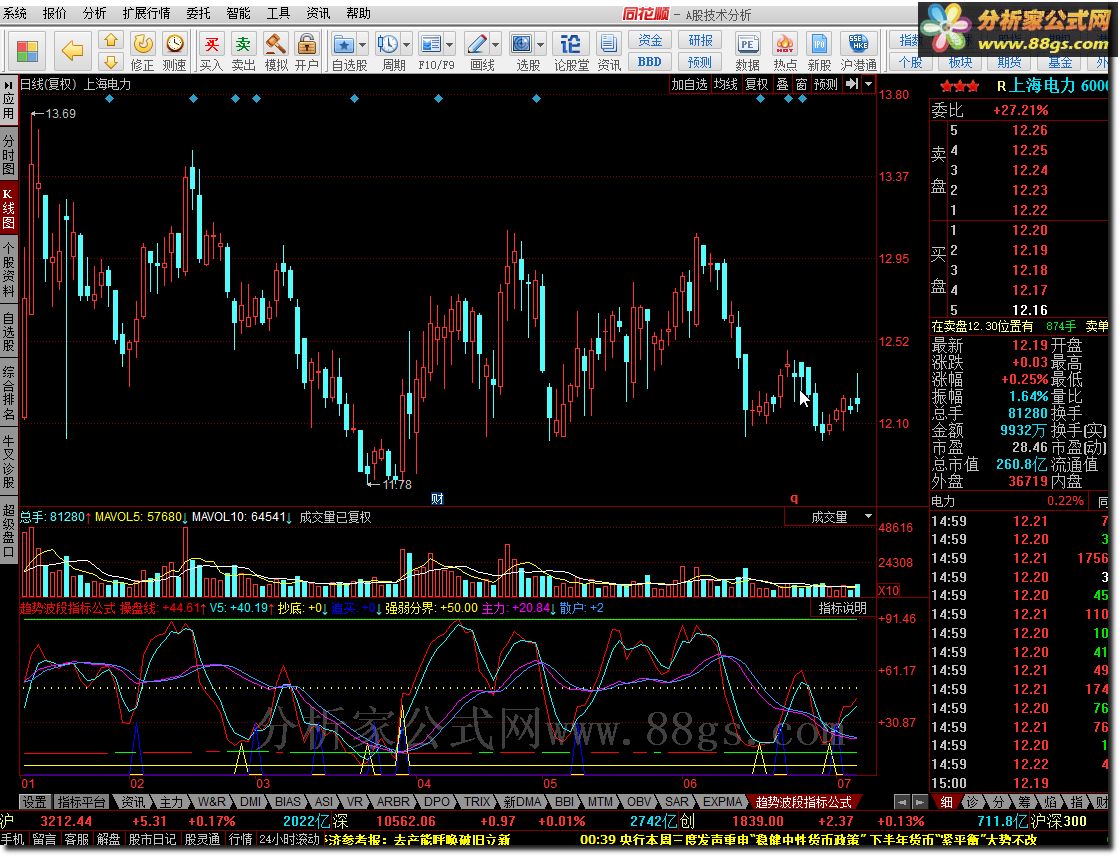Click the 财 marker on the K-line chart
This screenshot has height=856, width=1120.
point(437,498)
